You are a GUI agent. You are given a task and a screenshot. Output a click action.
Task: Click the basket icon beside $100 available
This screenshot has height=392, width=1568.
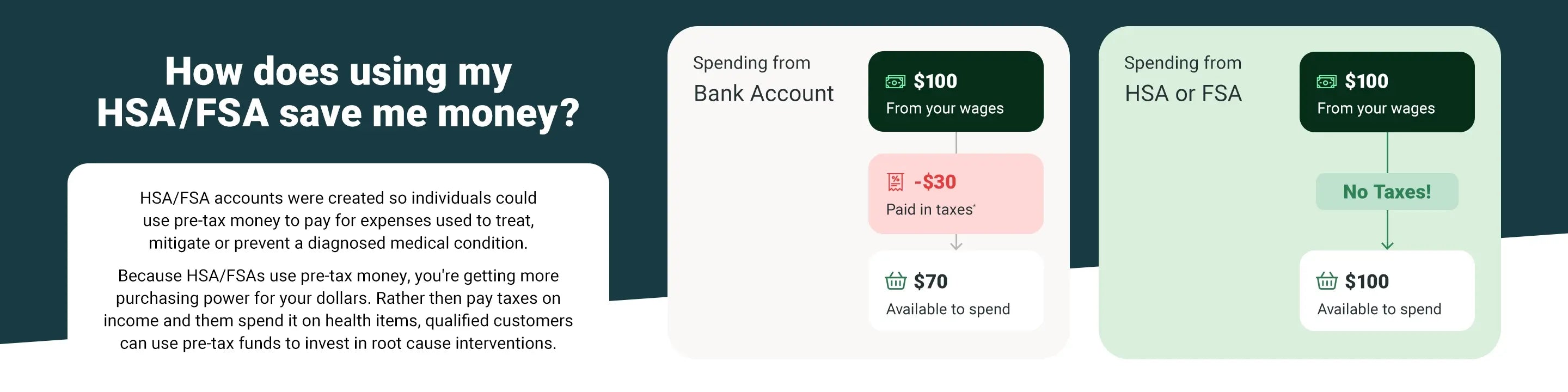point(1327,281)
